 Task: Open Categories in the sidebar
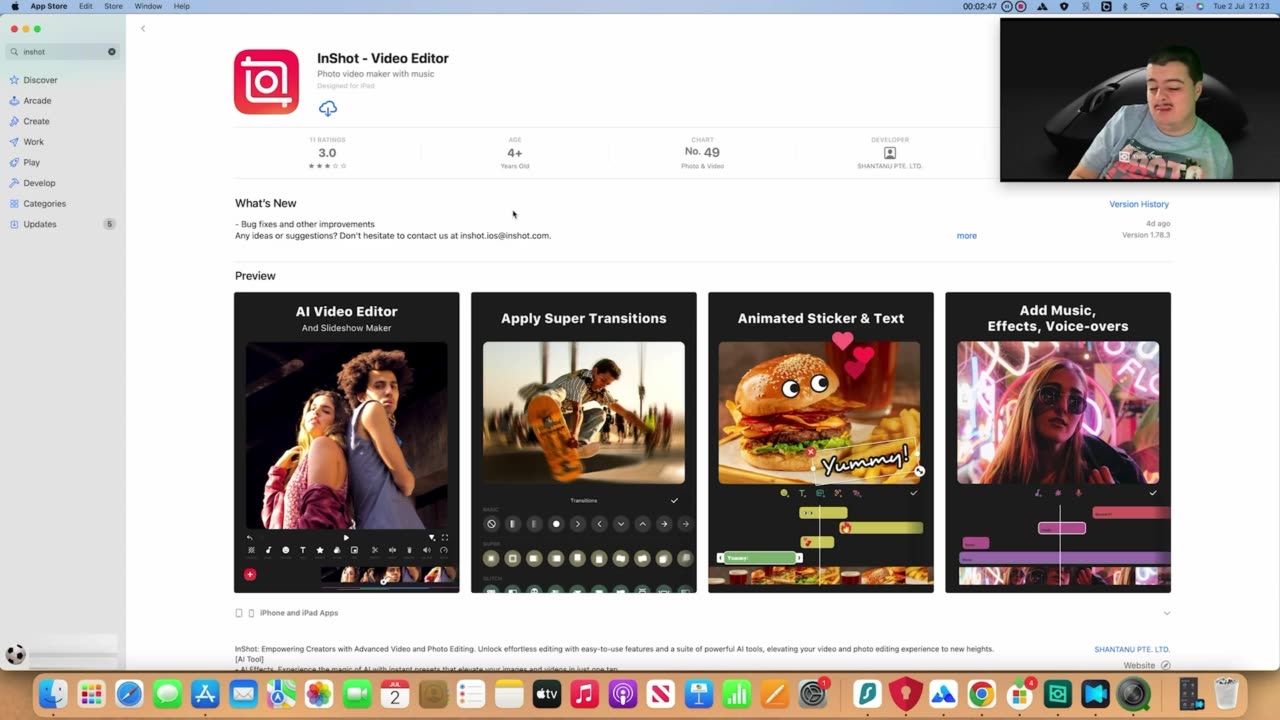click(x=44, y=204)
